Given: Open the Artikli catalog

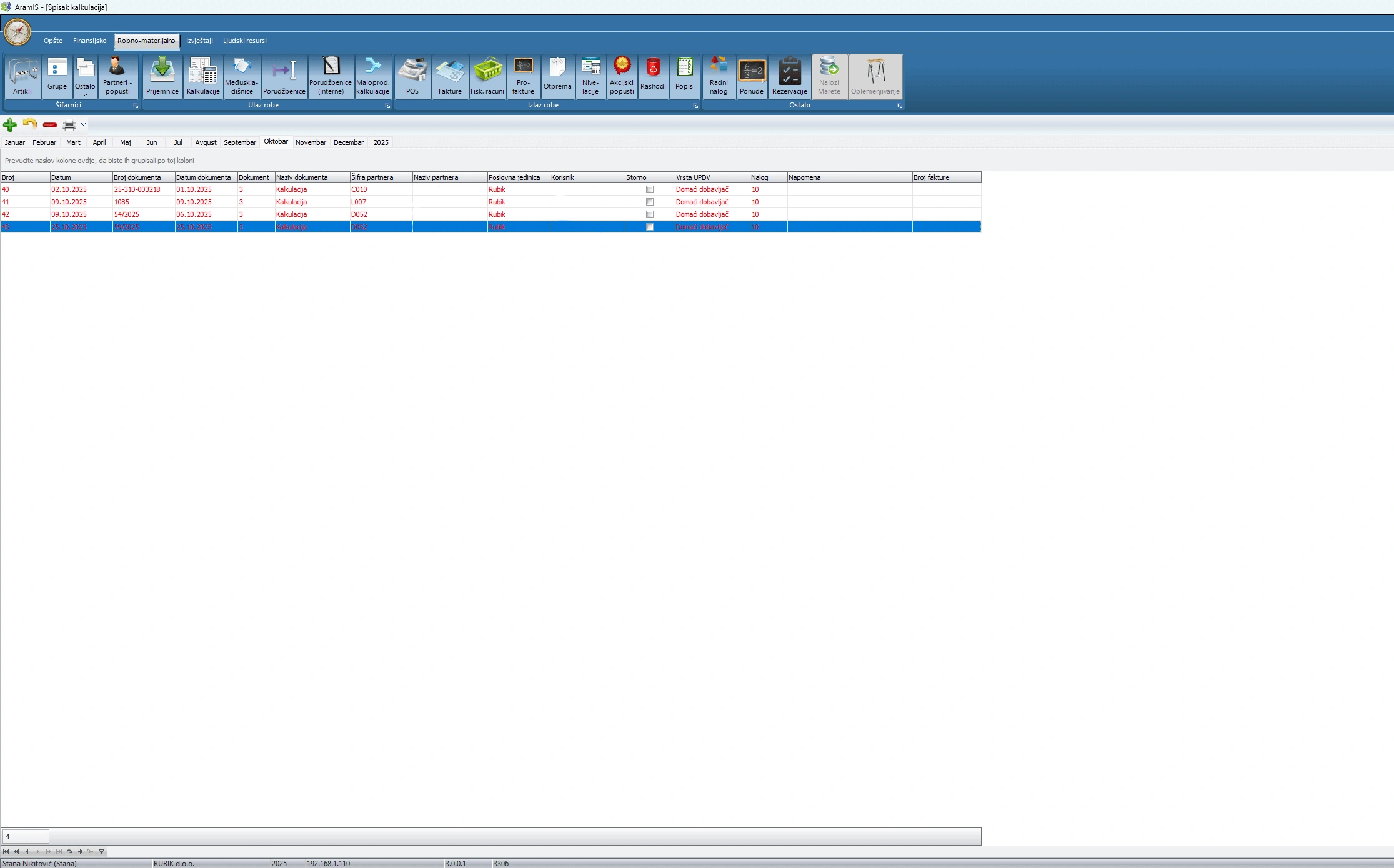Looking at the screenshot, I should tap(23, 76).
